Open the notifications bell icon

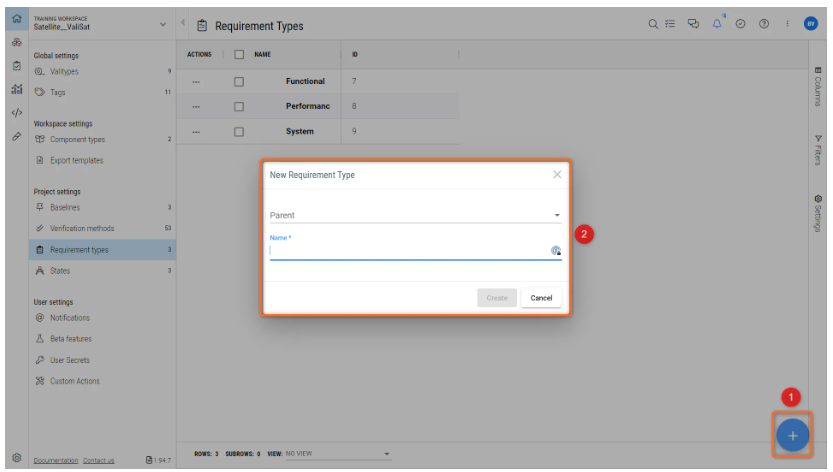tap(717, 25)
